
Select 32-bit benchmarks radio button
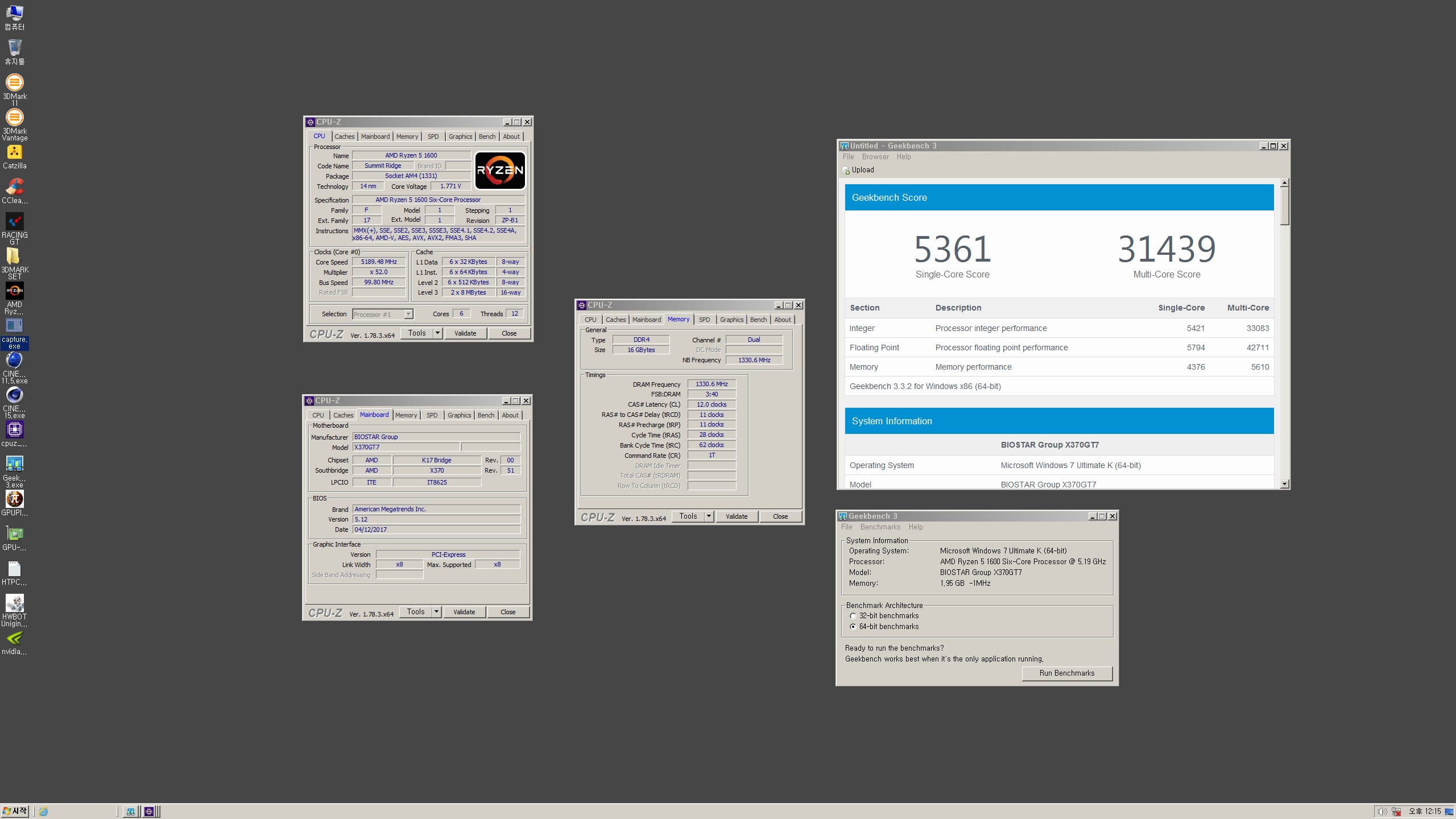click(853, 616)
